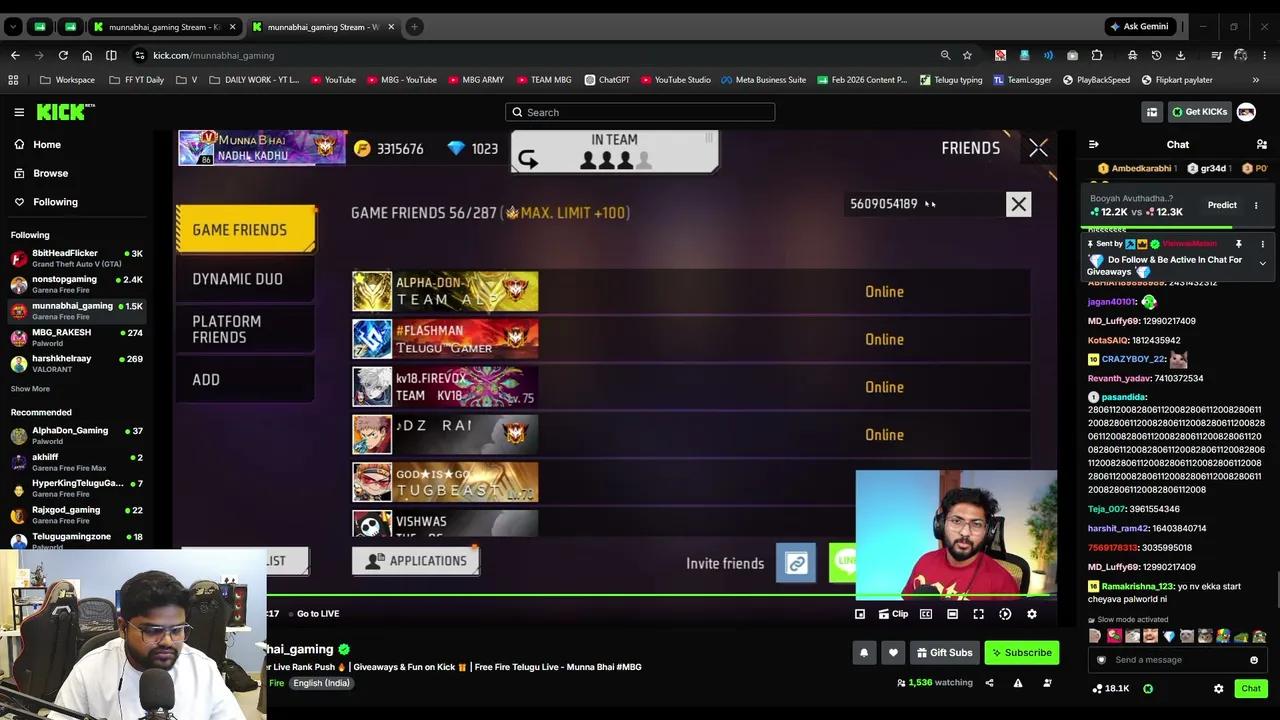Viewport: 1280px width, 720px height.
Task: Click the Kick search field
Action: [x=640, y=112]
